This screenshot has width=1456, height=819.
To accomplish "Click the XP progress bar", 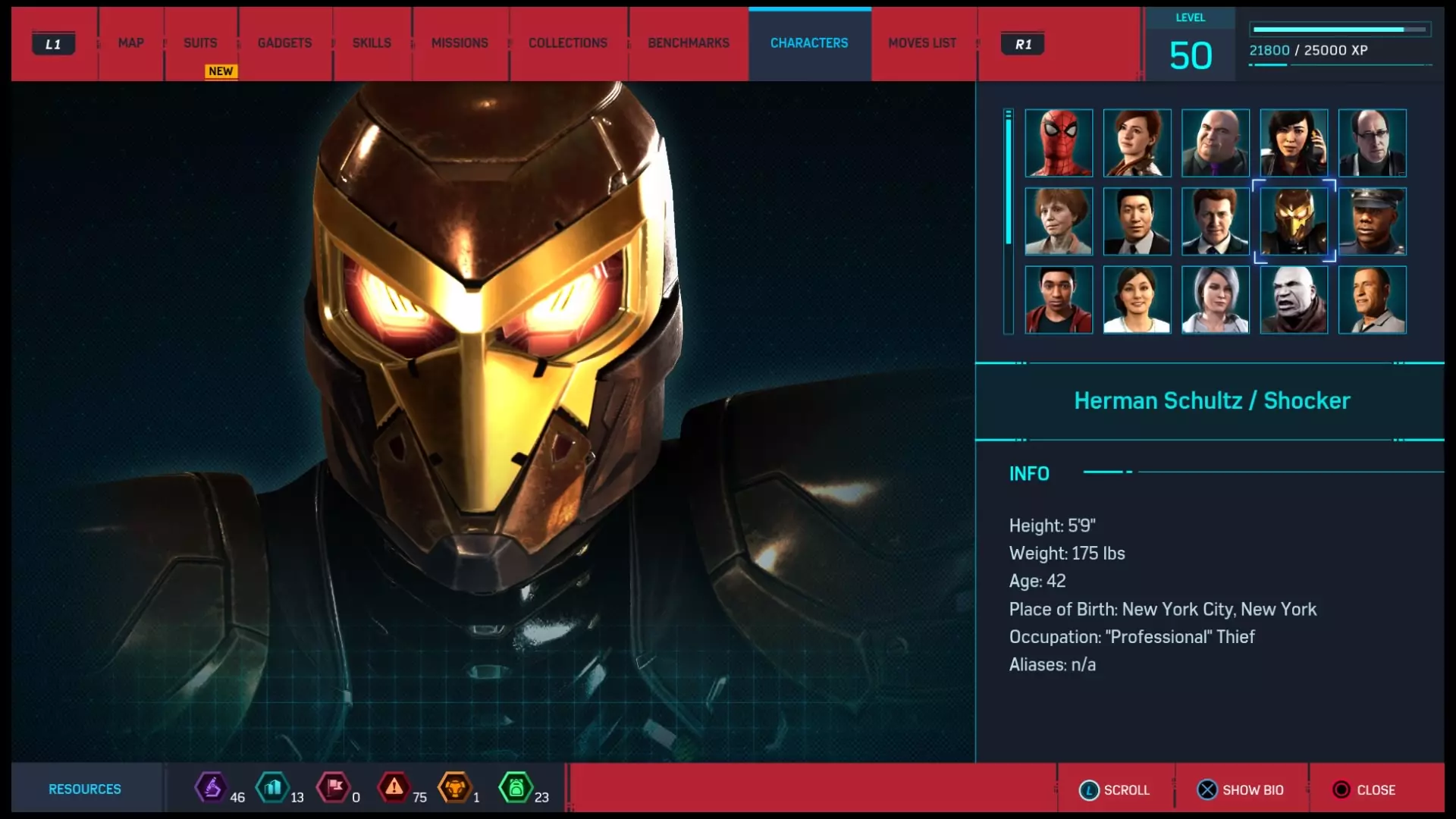I will click(1341, 30).
